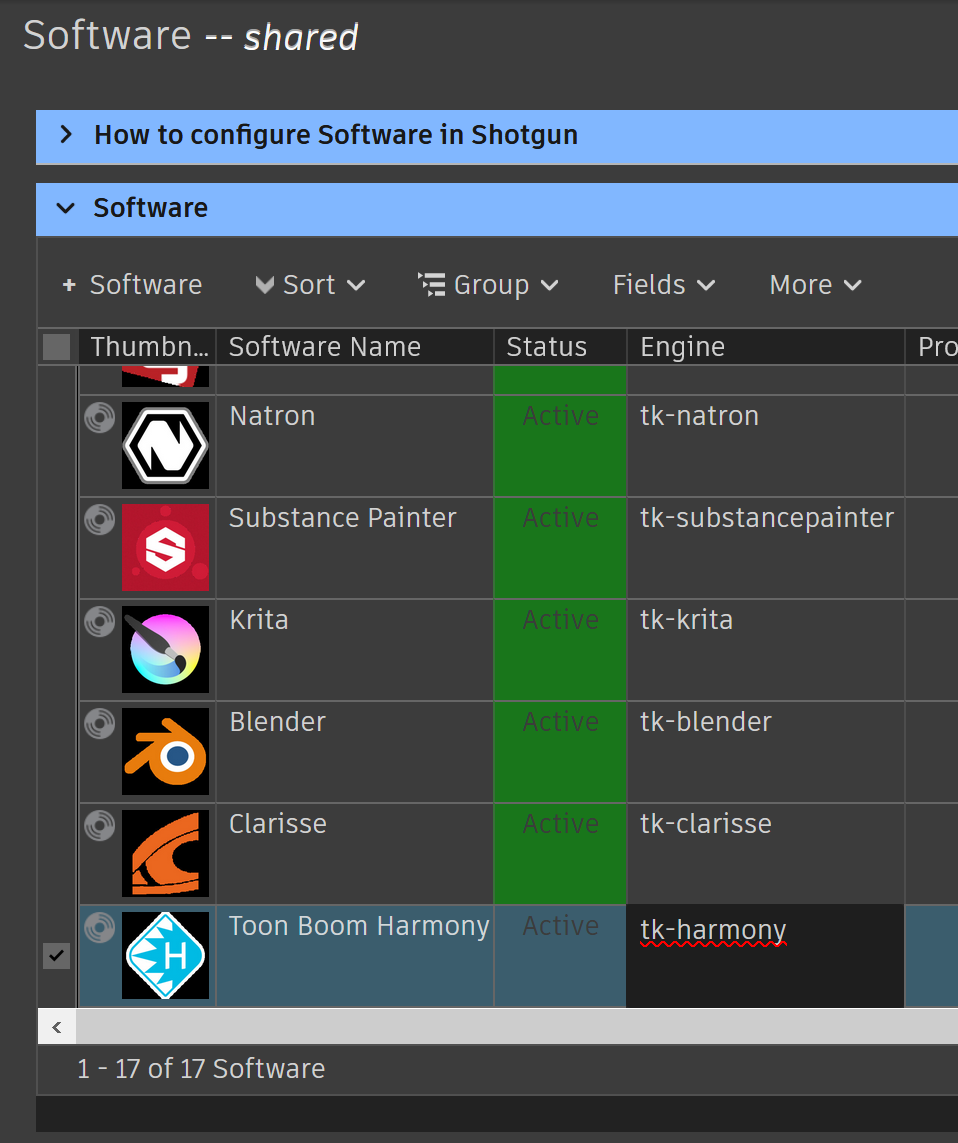The width and height of the screenshot is (958, 1143).
Task: Click the Krita software name
Action: click(x=259, y=620)
